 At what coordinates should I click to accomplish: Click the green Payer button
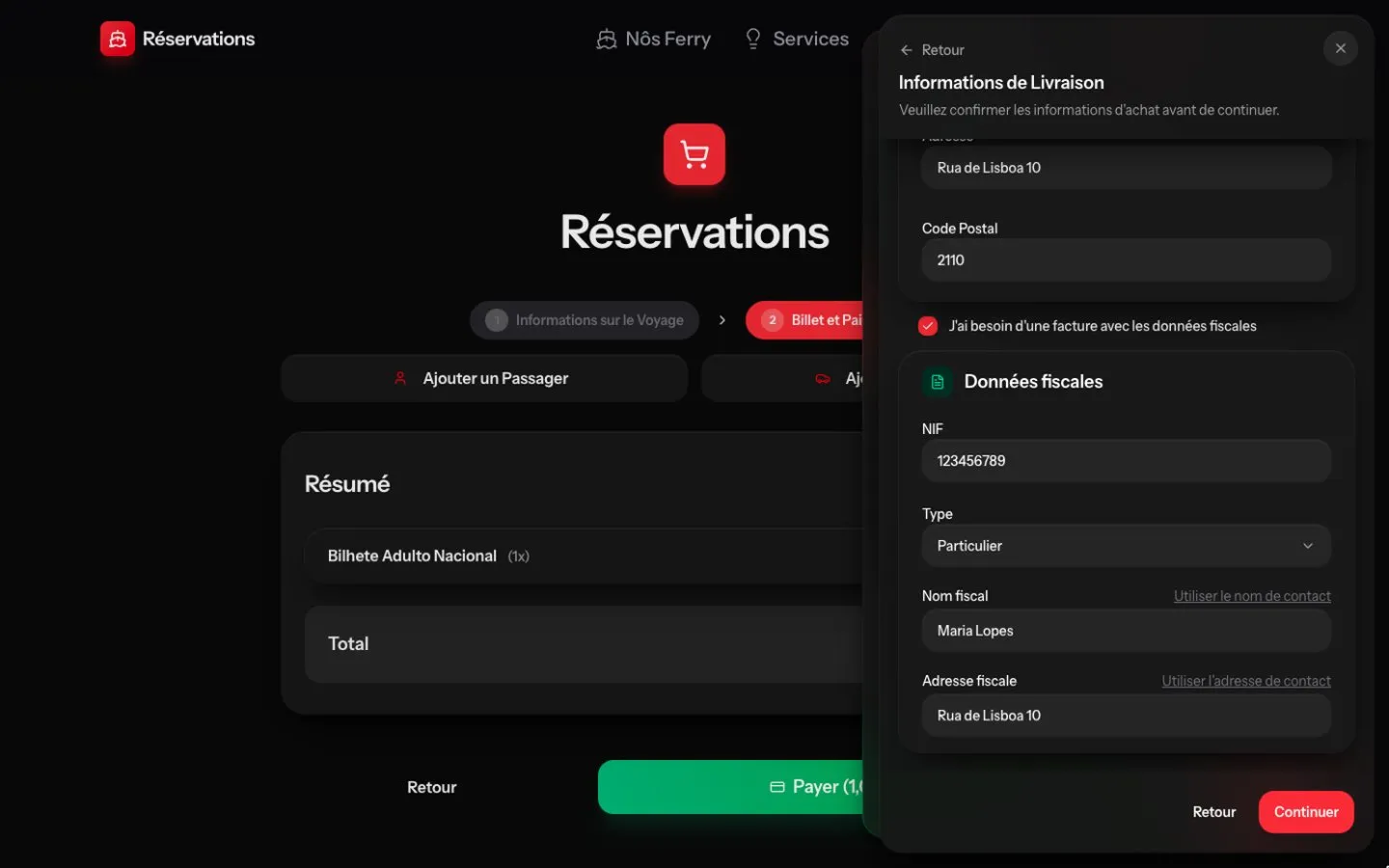coord(730,787)
